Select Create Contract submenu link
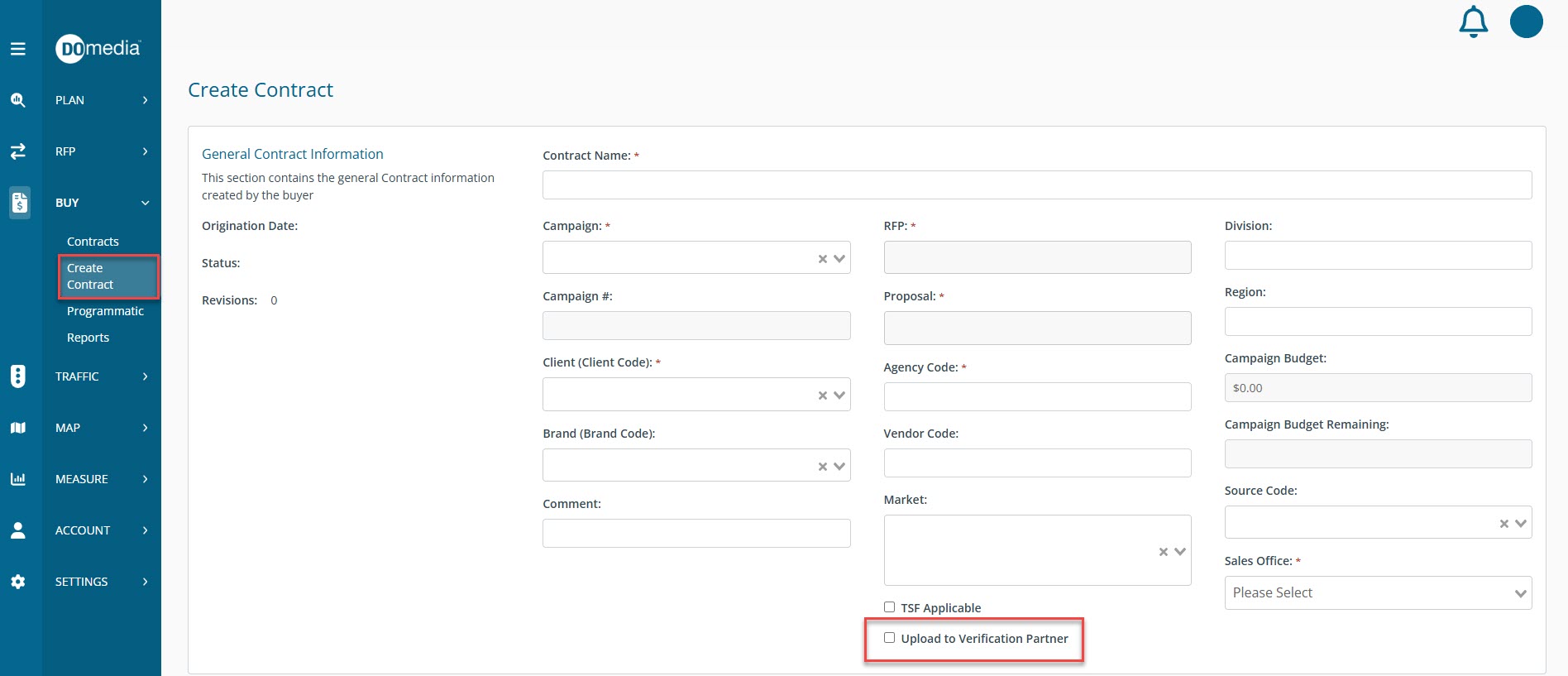 pos(108,276)
